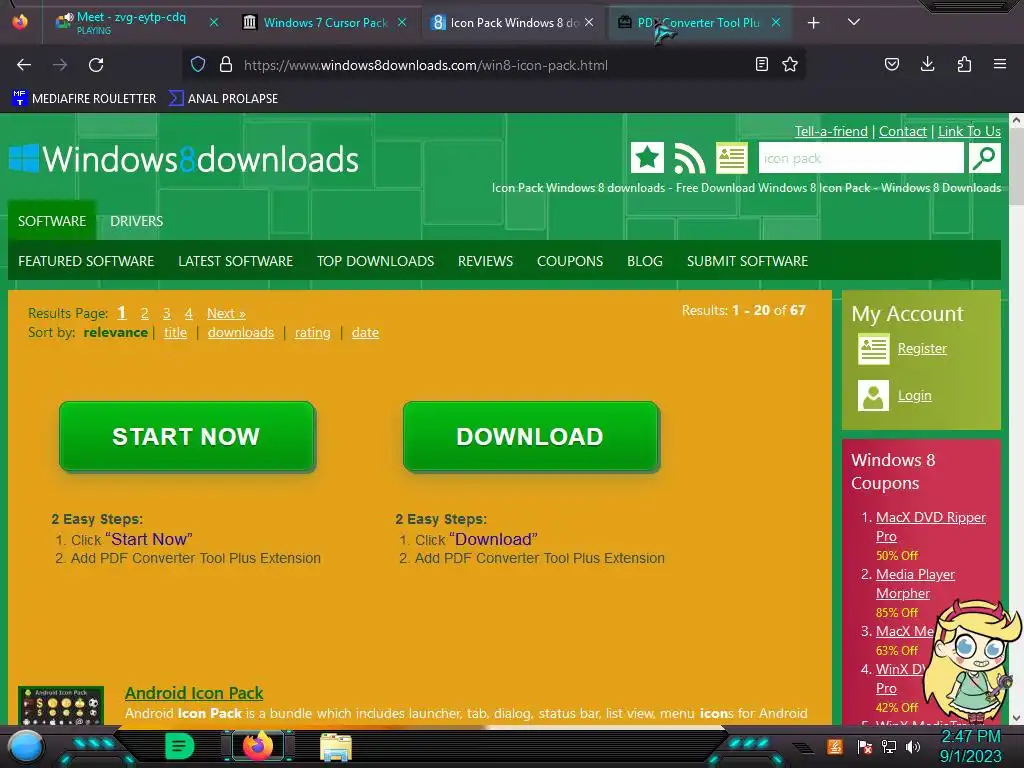Go back with the browser back arrow
The image size is (1024, 768).
pyautogui.click(x=24, y=65)
